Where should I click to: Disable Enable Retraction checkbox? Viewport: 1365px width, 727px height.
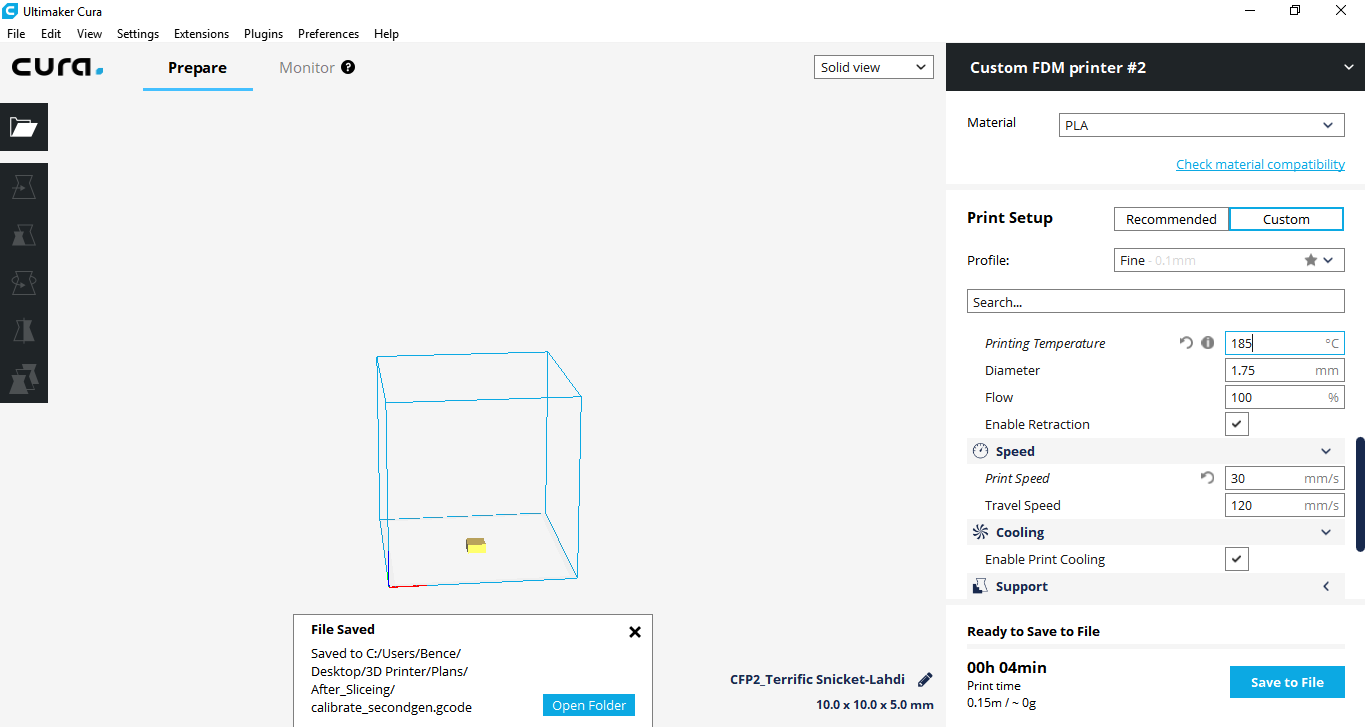coord(1236,423)
